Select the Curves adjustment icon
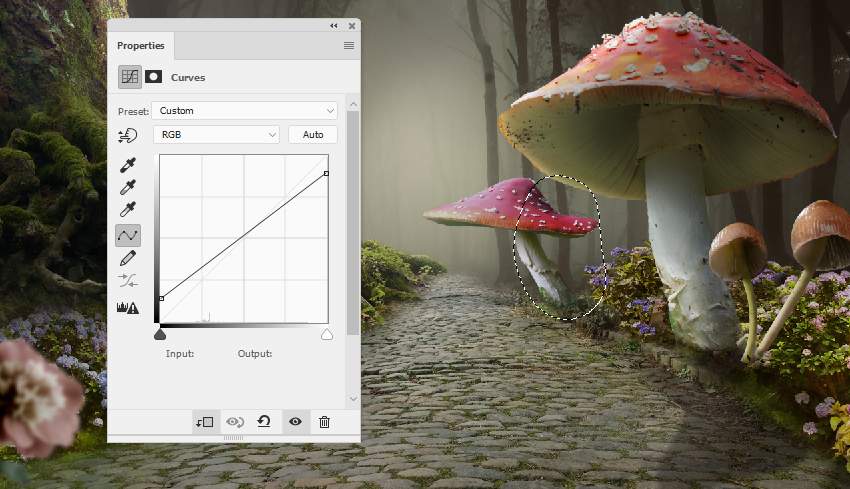 130,77
